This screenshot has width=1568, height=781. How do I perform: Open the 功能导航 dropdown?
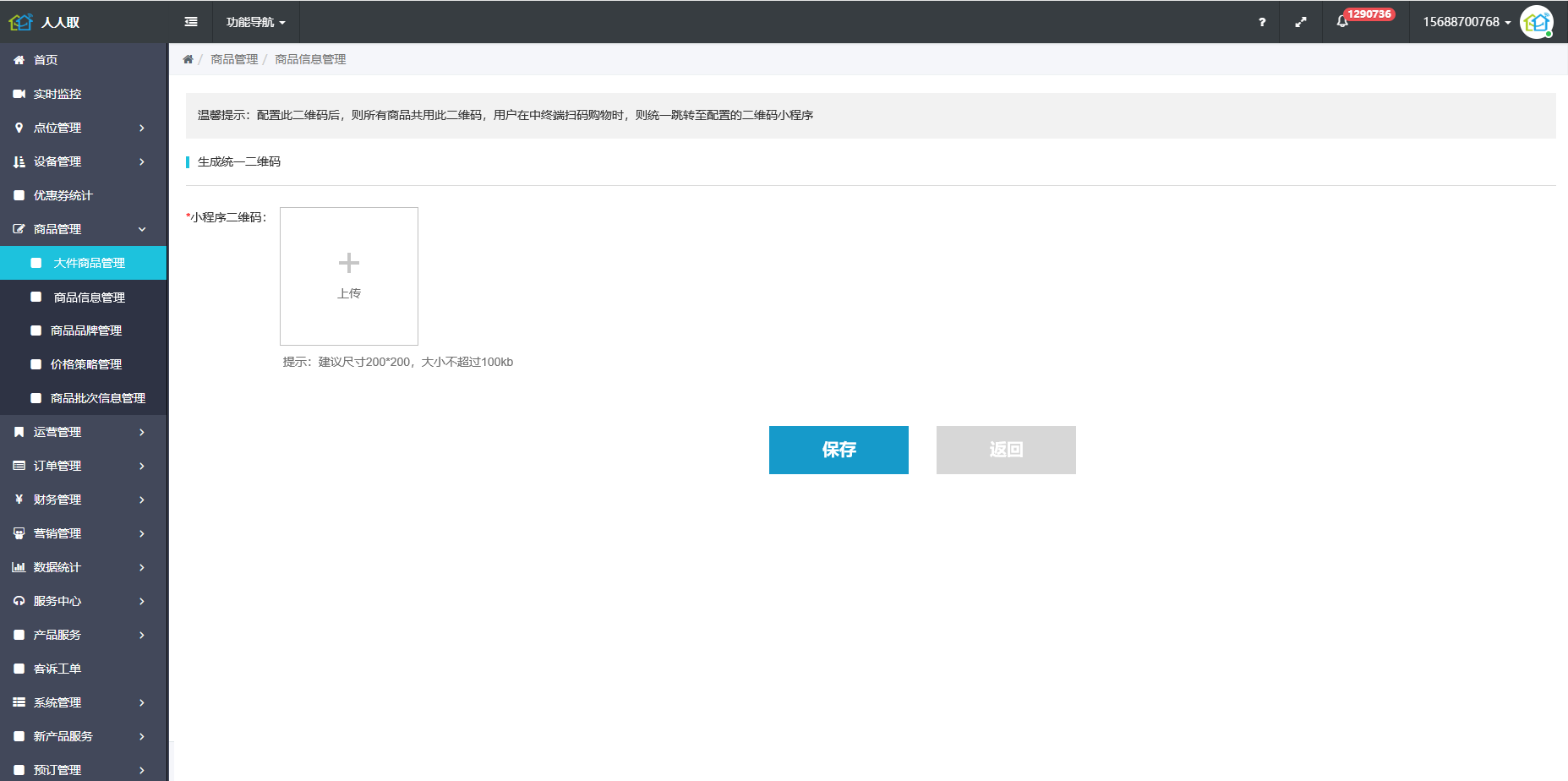tap(255, 22)
